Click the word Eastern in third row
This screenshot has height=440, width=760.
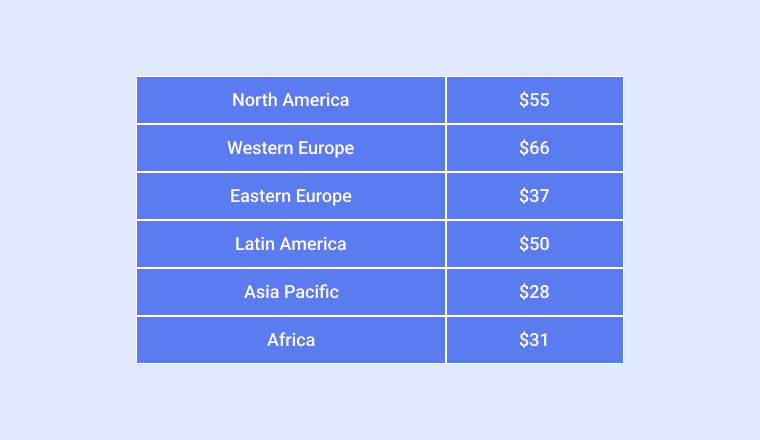coord(260,196)
